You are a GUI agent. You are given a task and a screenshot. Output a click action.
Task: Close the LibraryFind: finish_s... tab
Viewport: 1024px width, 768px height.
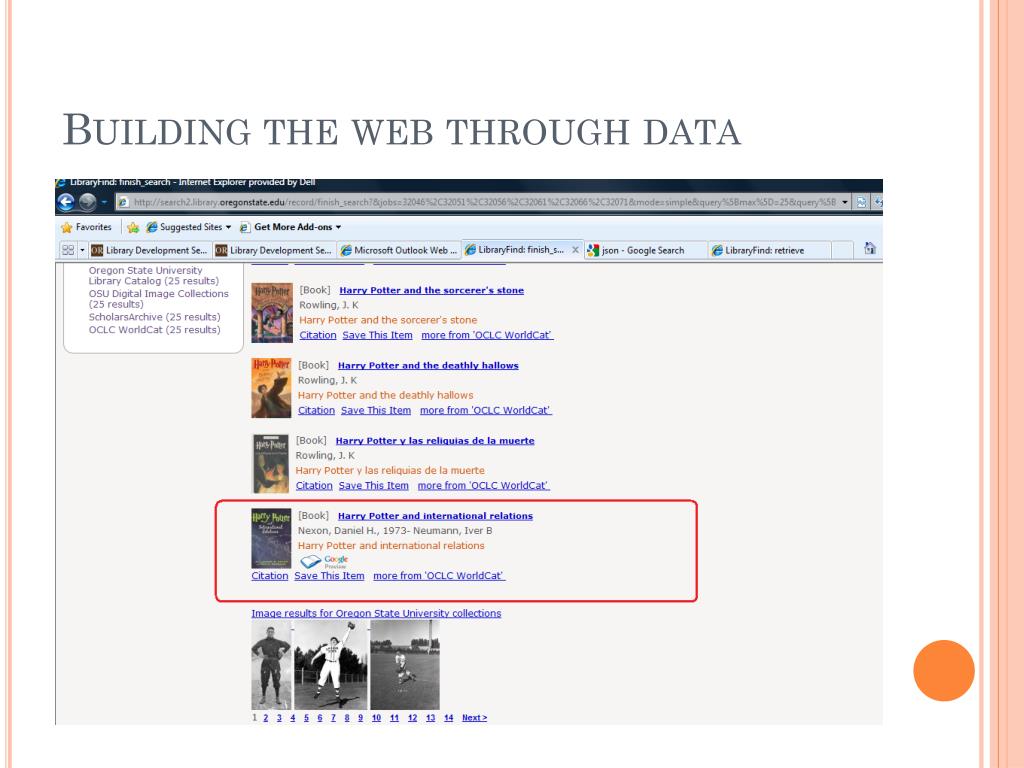click(x=575, y=250)
